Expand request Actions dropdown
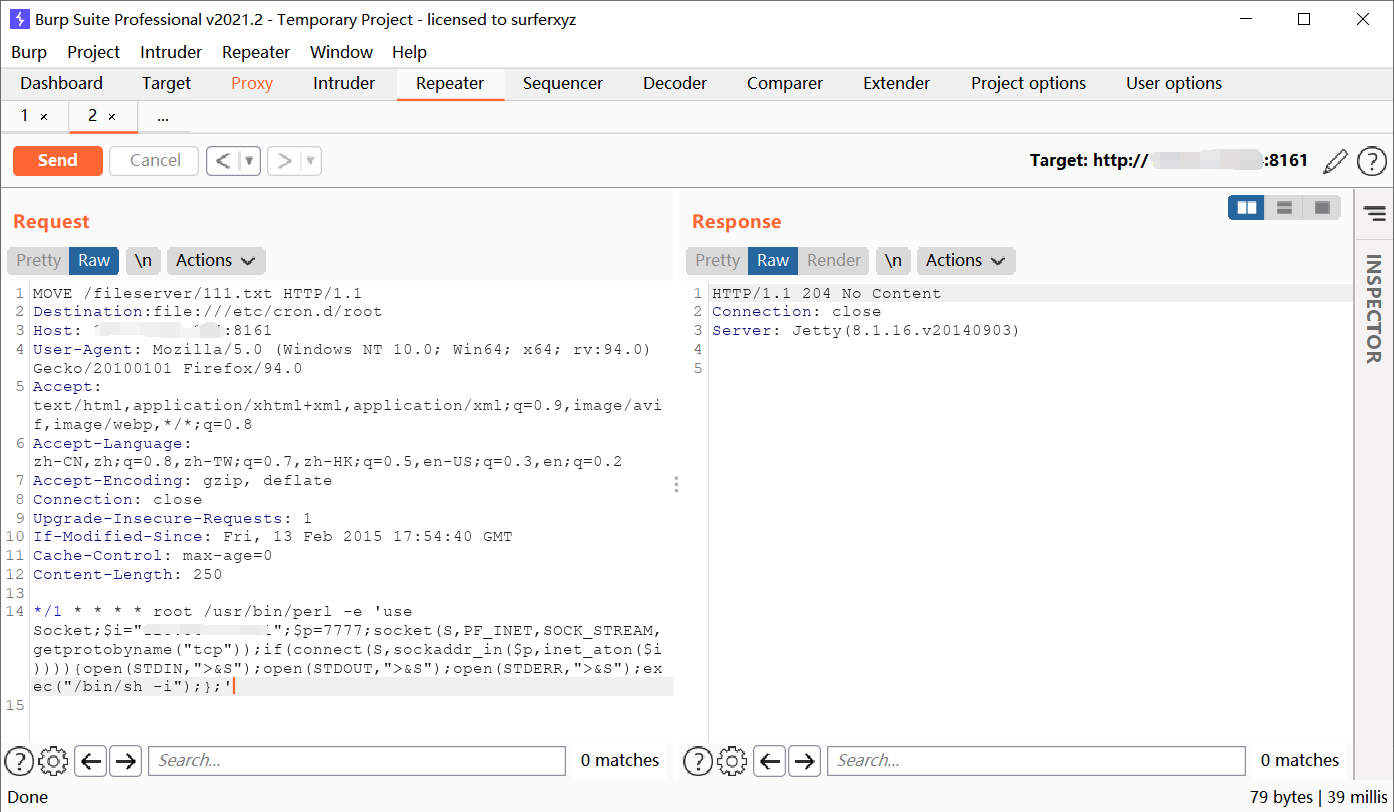The width and height of the screenshot is (1394, 812). point(216,261)
